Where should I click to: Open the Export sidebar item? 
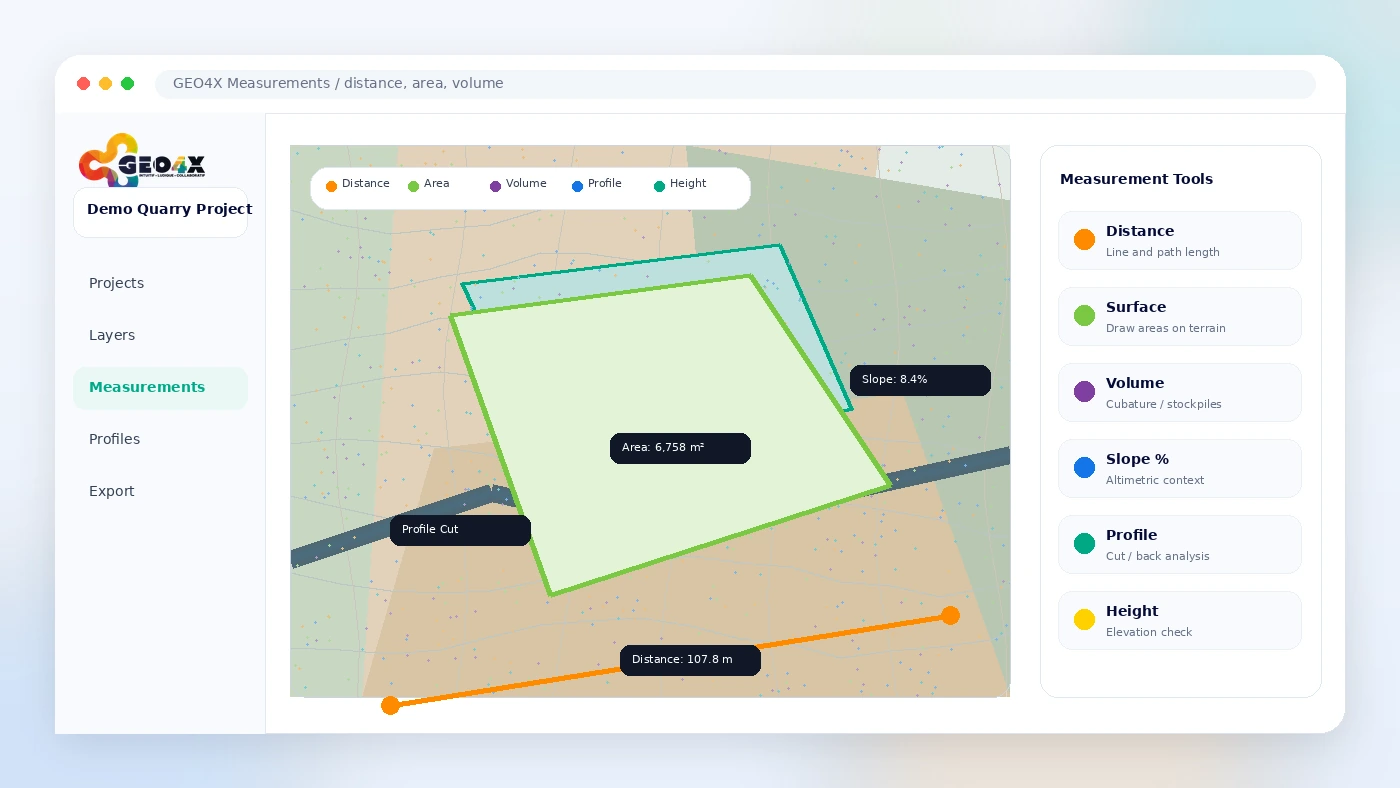tap(160, 491)
